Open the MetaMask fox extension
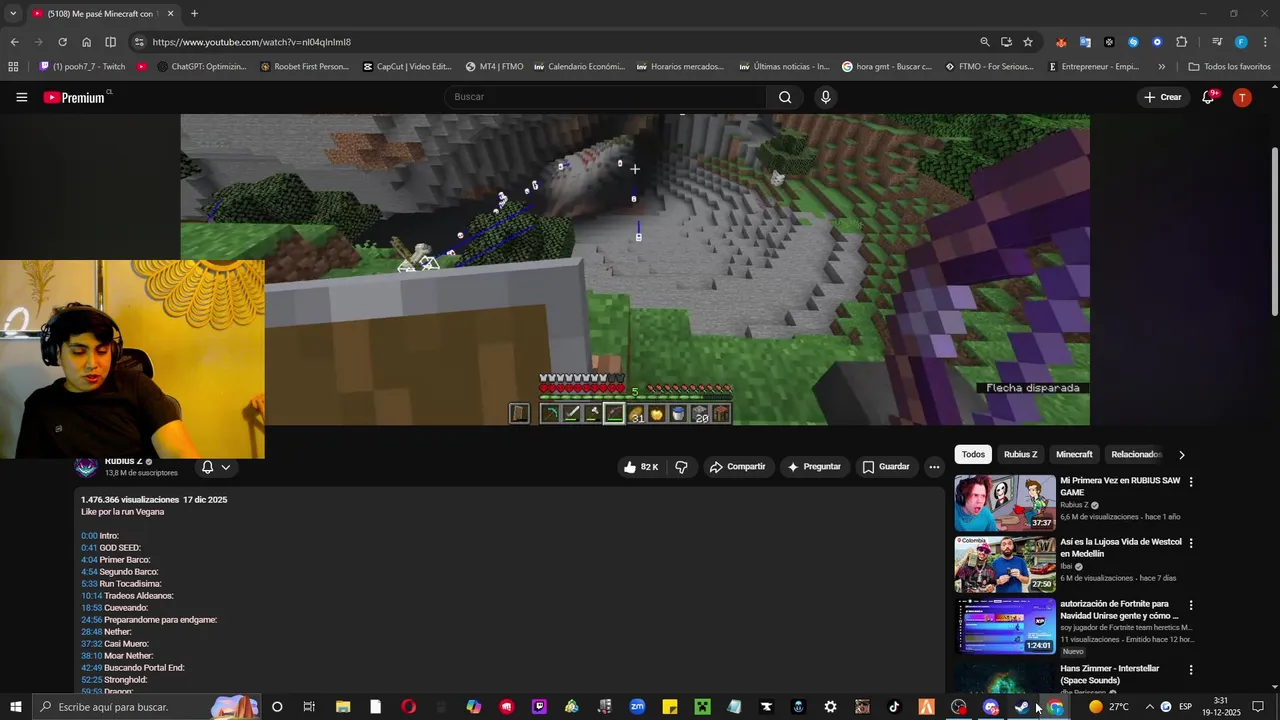This screenshot has width=1280, height=720. tap(1061, 42)
